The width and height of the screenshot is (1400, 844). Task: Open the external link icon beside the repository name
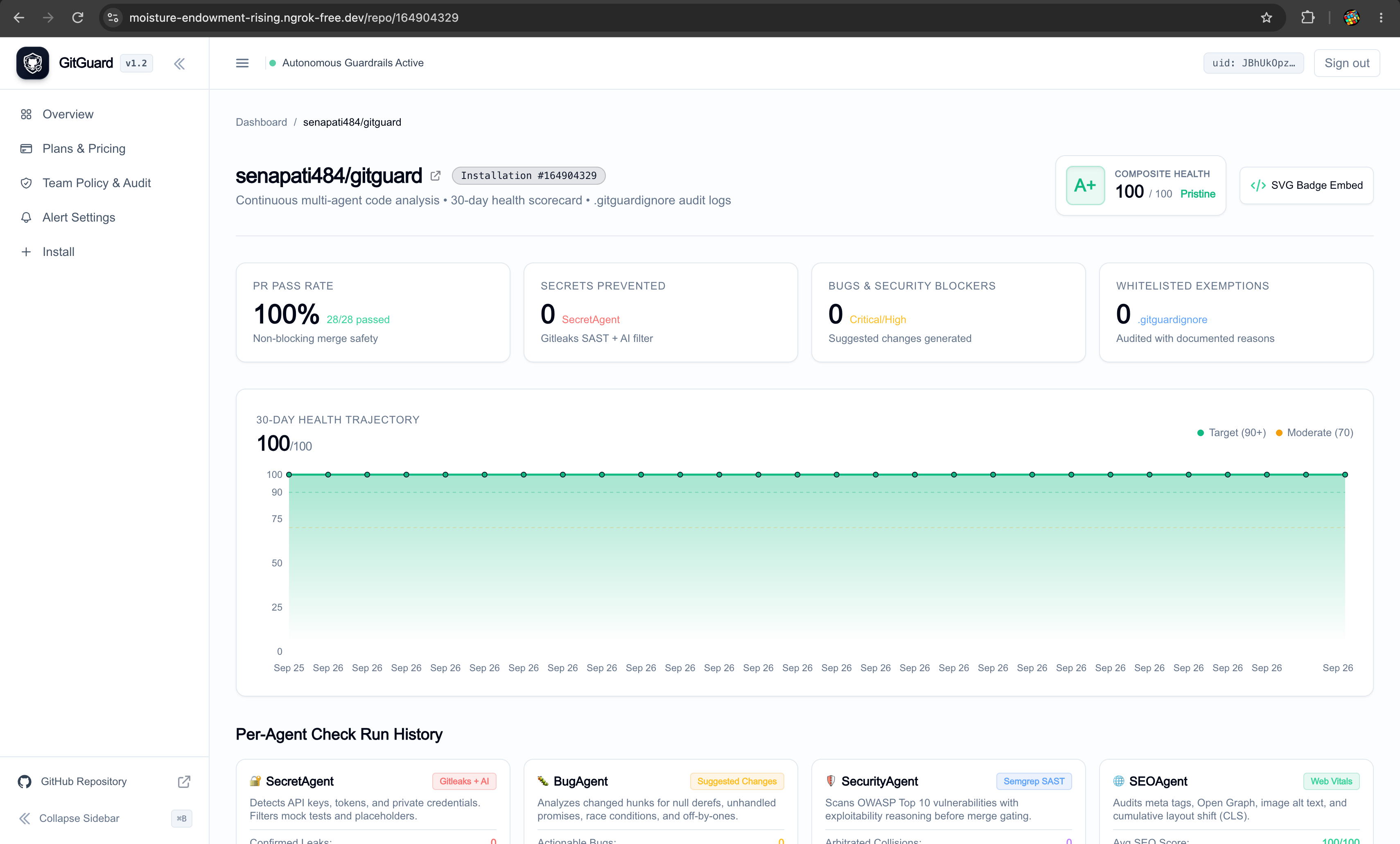436,176
